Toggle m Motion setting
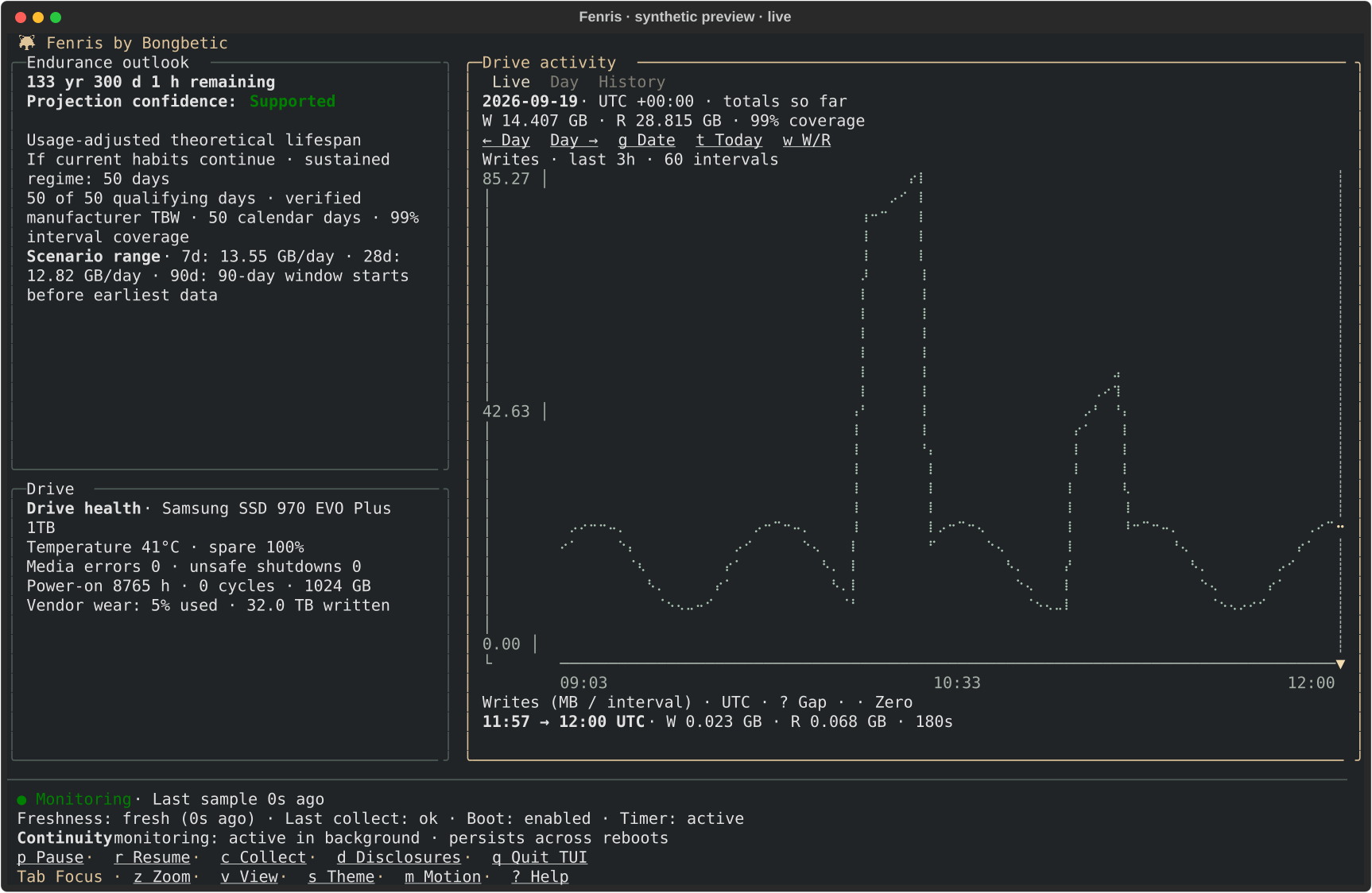 (x=443, y=877)
